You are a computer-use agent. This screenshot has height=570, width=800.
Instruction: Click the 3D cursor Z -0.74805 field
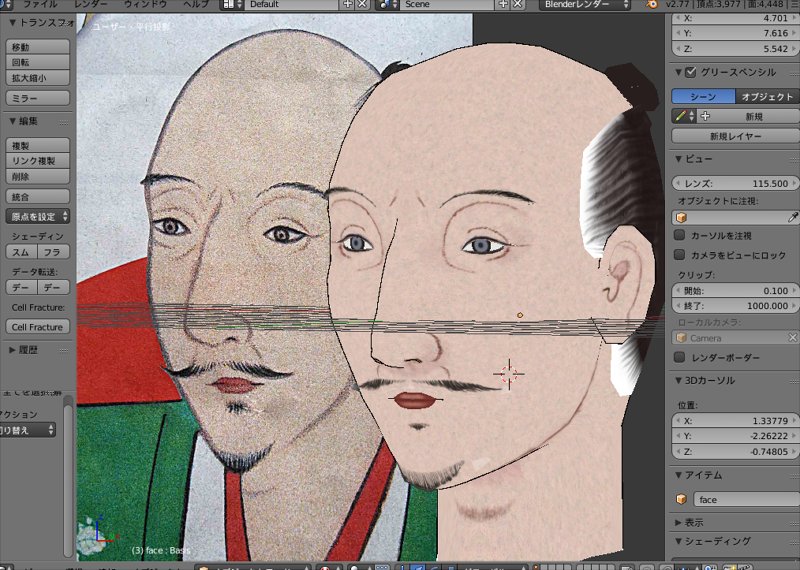point(735,452)
